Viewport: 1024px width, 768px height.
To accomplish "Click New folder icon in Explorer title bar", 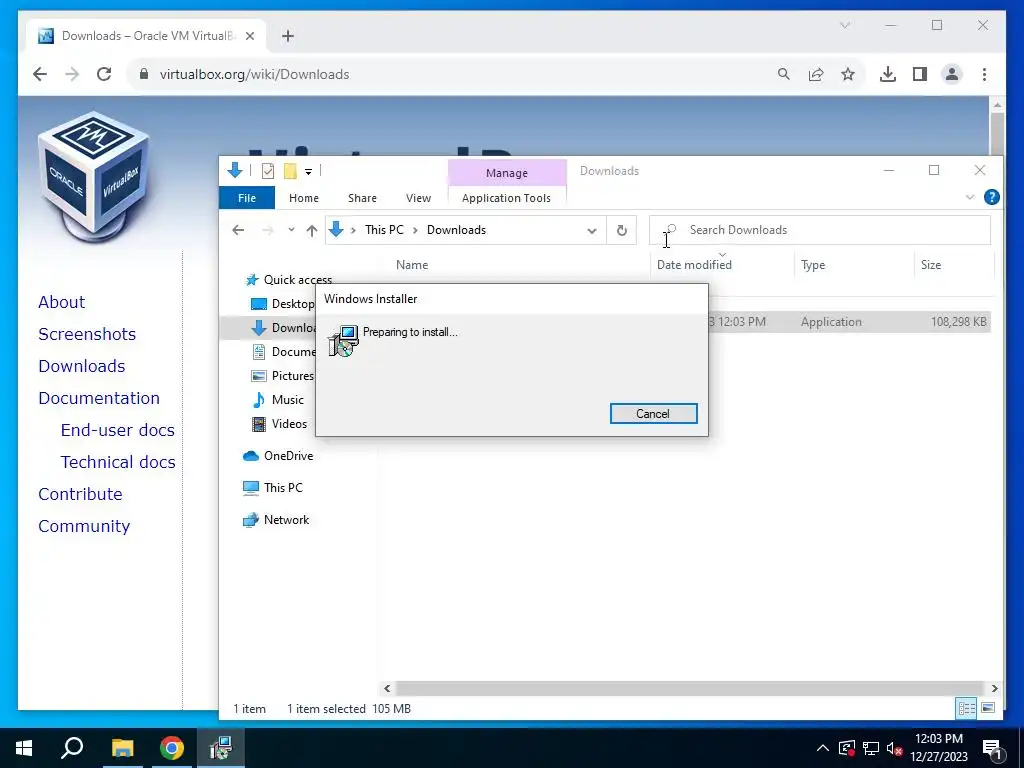I will [x=290, y=171].
